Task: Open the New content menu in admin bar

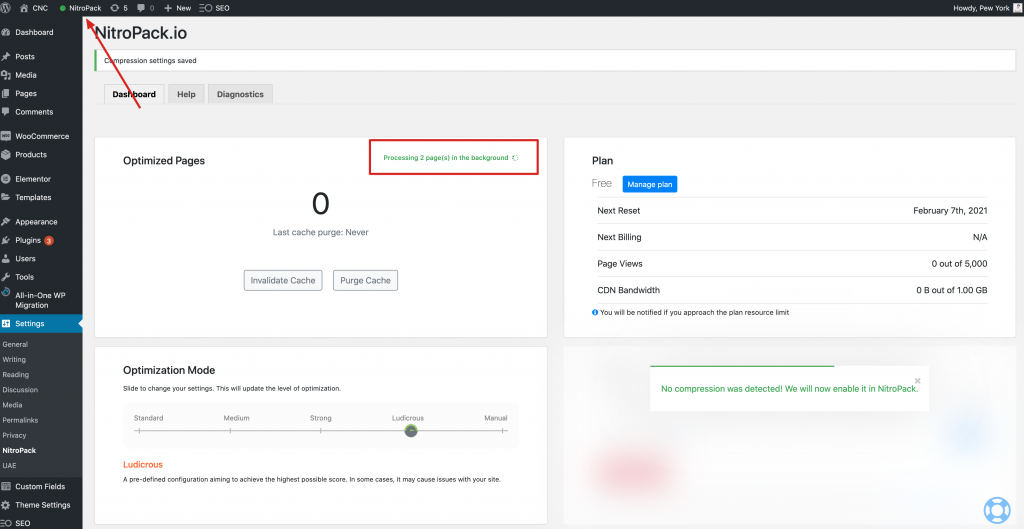Action: (x=177, y=8)
